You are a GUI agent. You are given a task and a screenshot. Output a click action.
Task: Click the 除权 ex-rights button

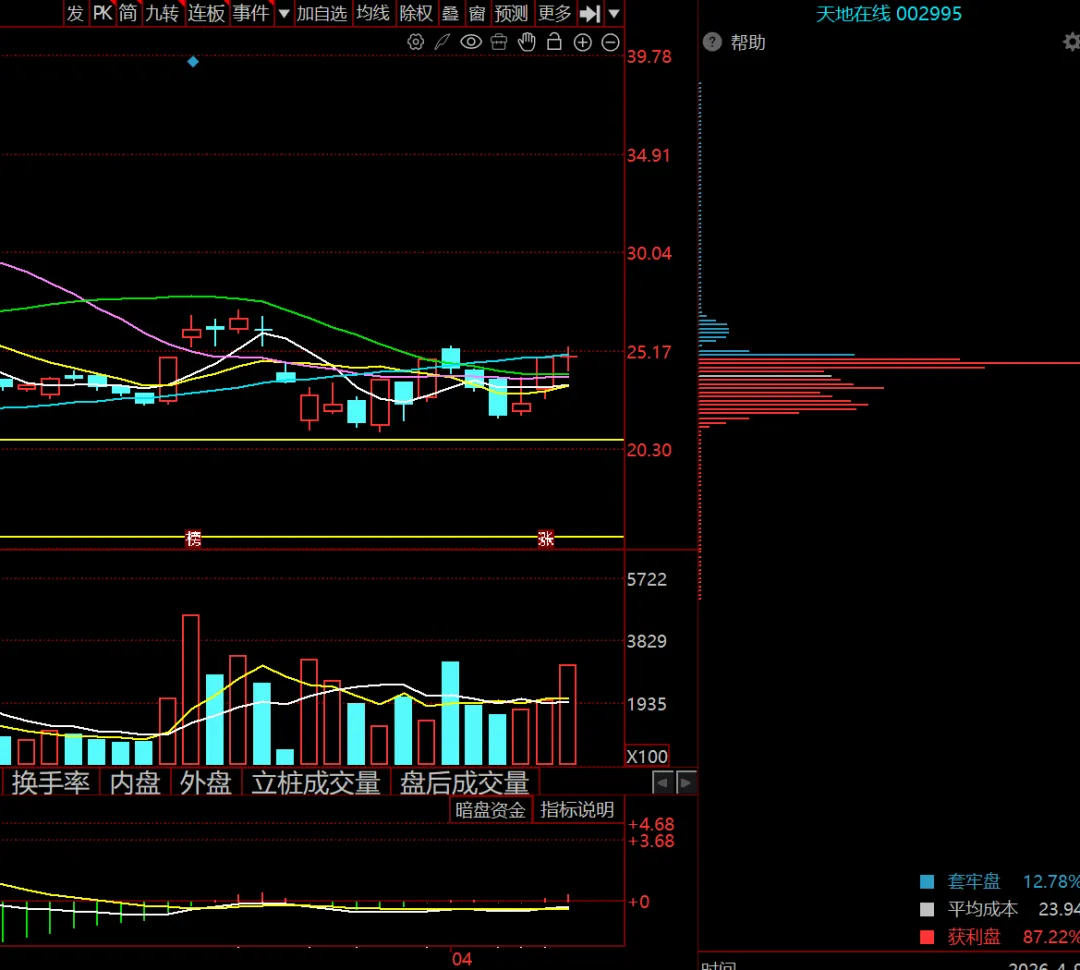416,13
